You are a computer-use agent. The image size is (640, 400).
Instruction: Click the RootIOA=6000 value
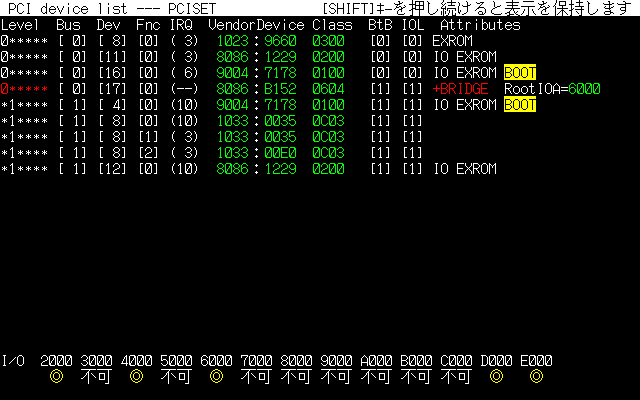pos(552,89)
